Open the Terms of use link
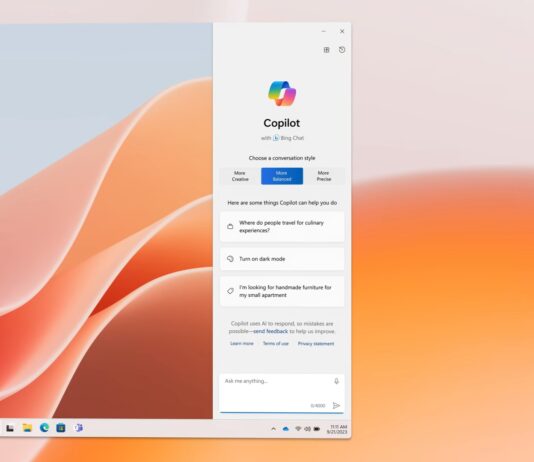 click(x=276, y=344)
